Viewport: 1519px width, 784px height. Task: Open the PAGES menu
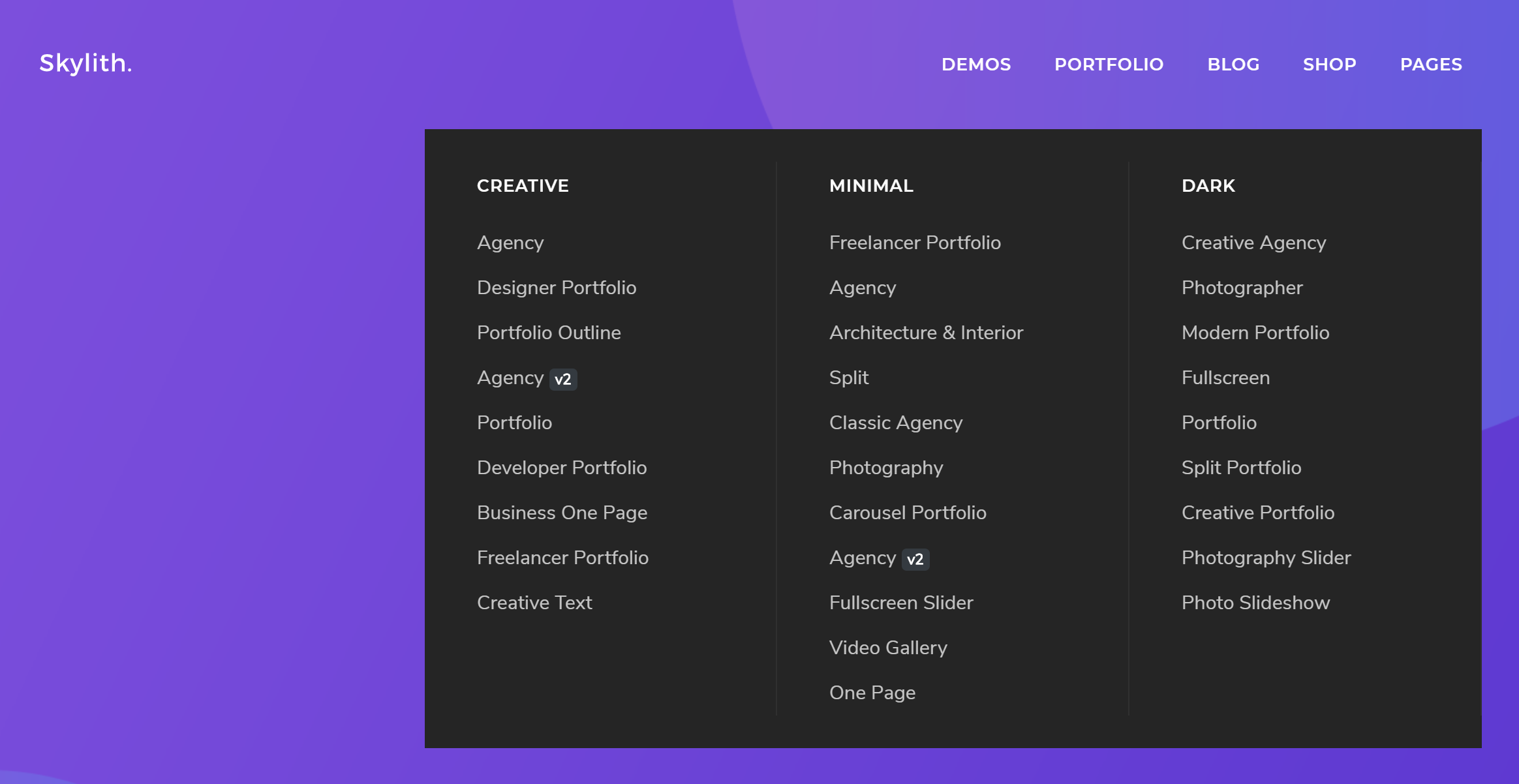point(1431,64)
